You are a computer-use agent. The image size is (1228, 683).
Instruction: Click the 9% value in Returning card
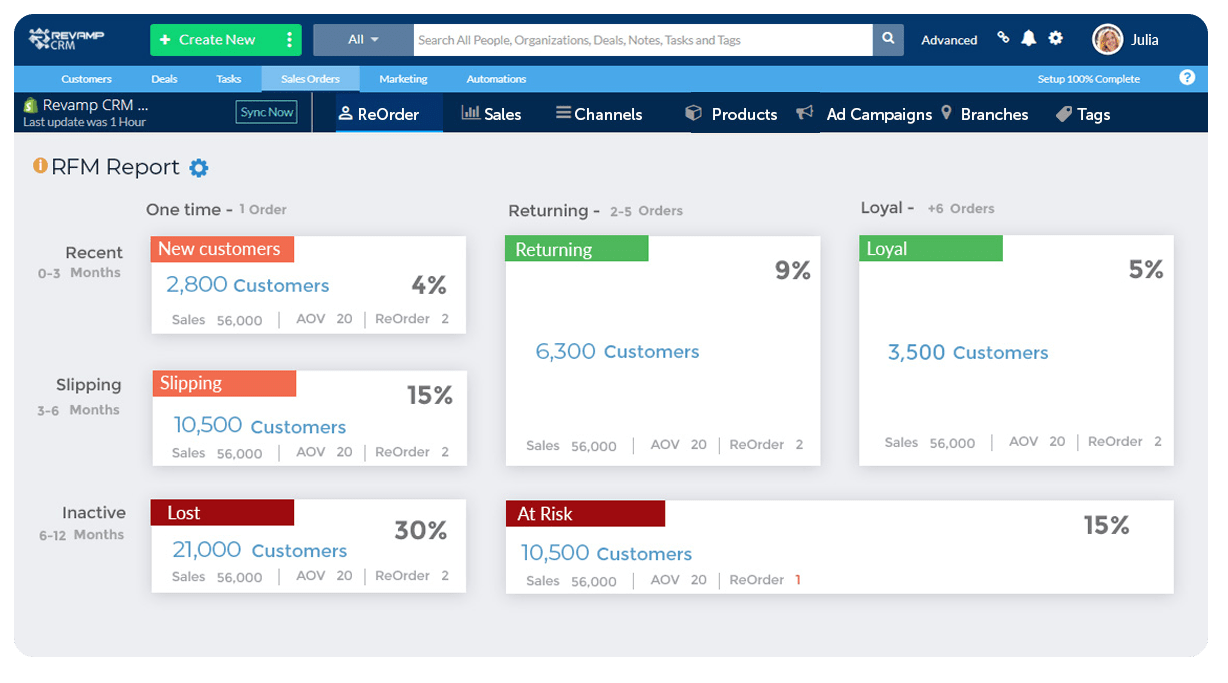(793, 270)
